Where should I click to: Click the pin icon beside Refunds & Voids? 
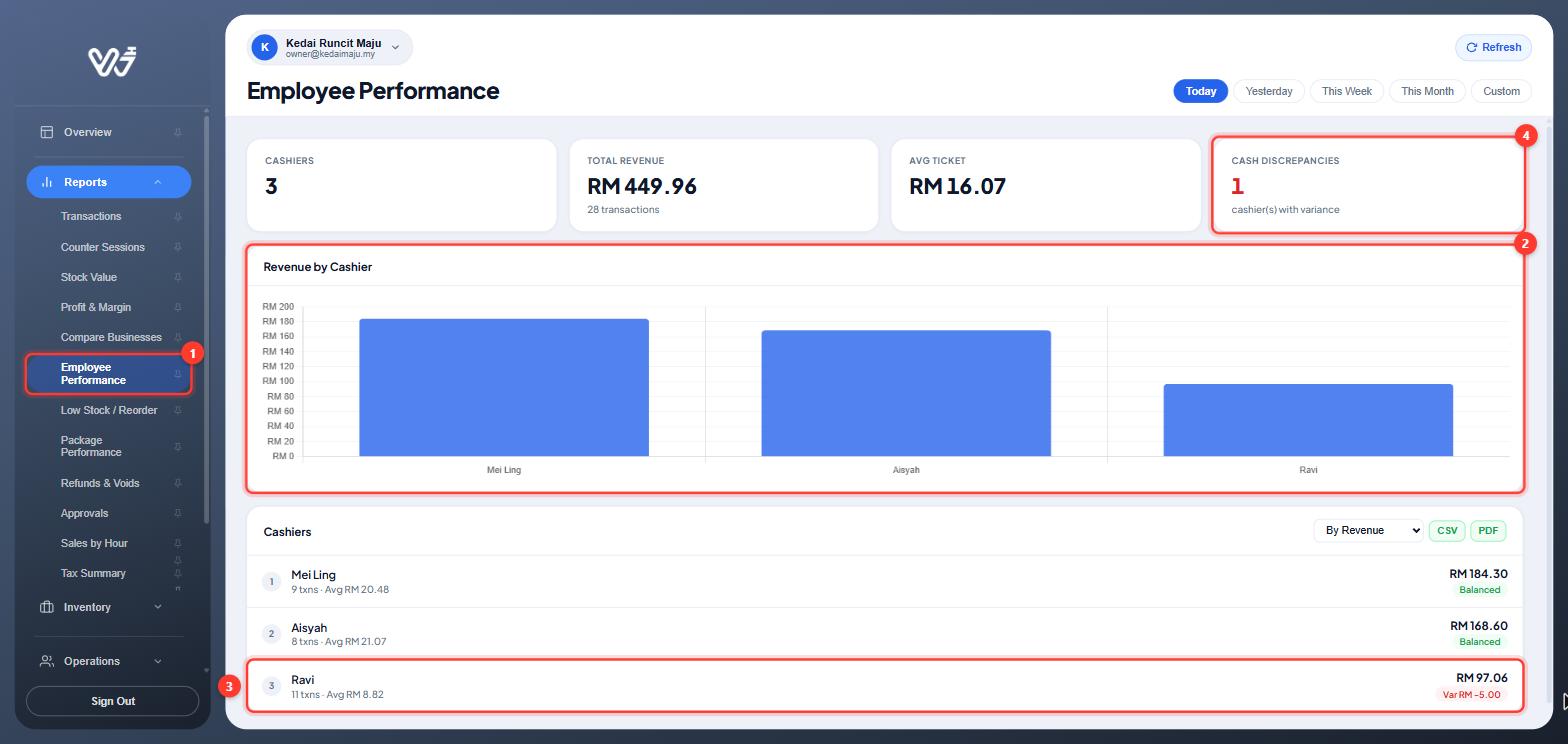(178, 483)
